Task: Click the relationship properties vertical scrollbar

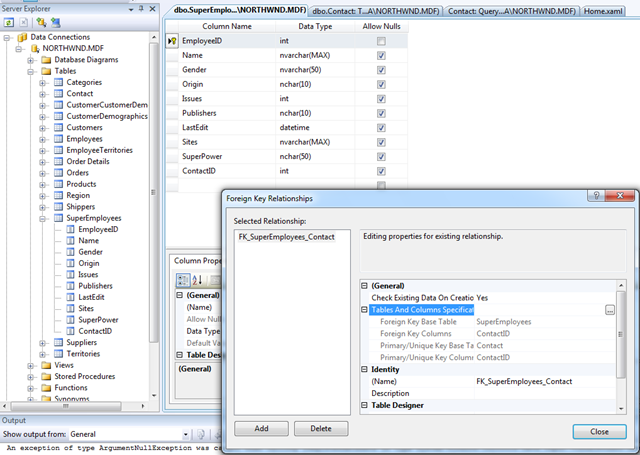Action: pyautogui.click(x=621, y=340)
